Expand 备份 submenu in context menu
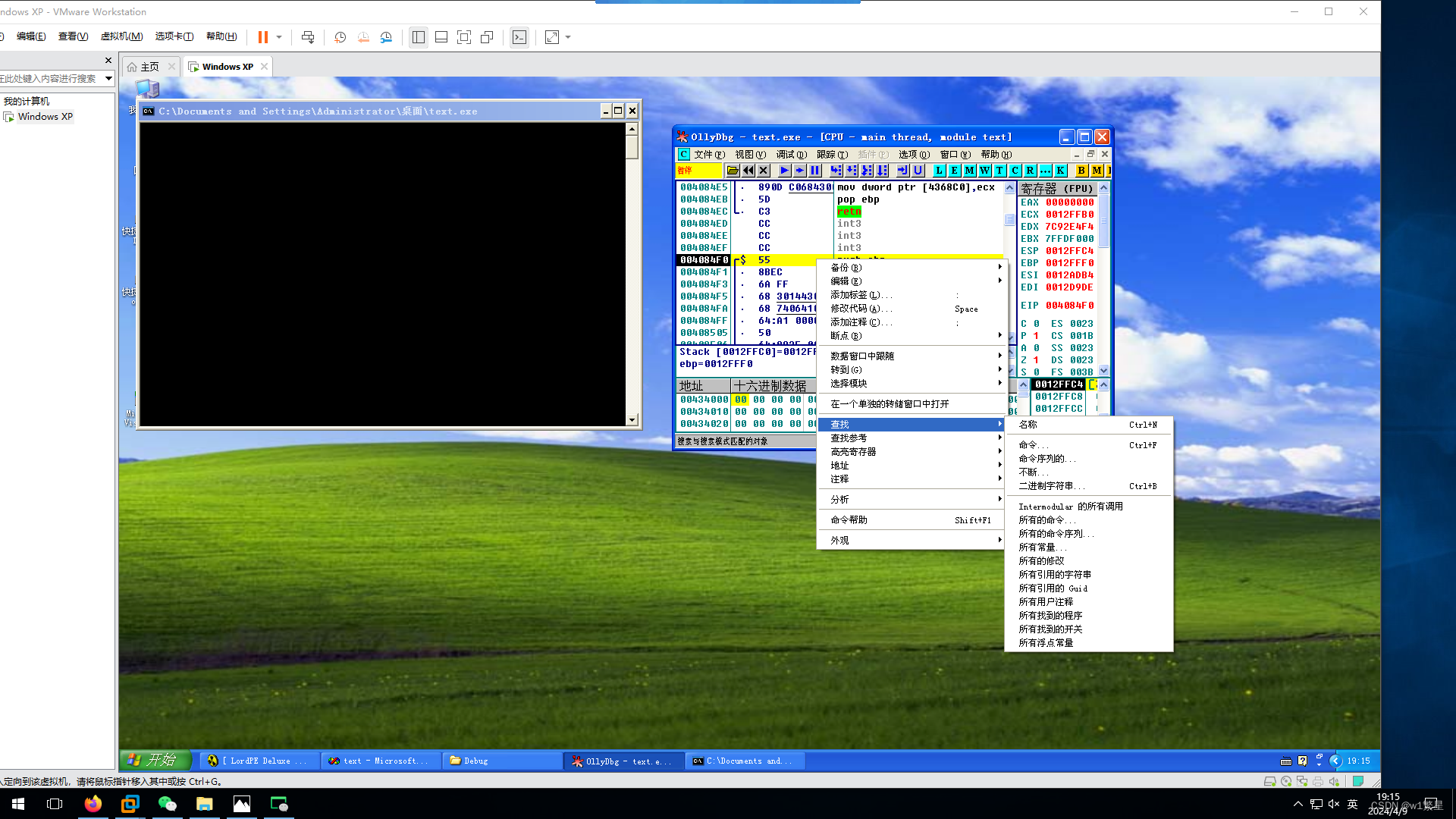 [913, 267]
